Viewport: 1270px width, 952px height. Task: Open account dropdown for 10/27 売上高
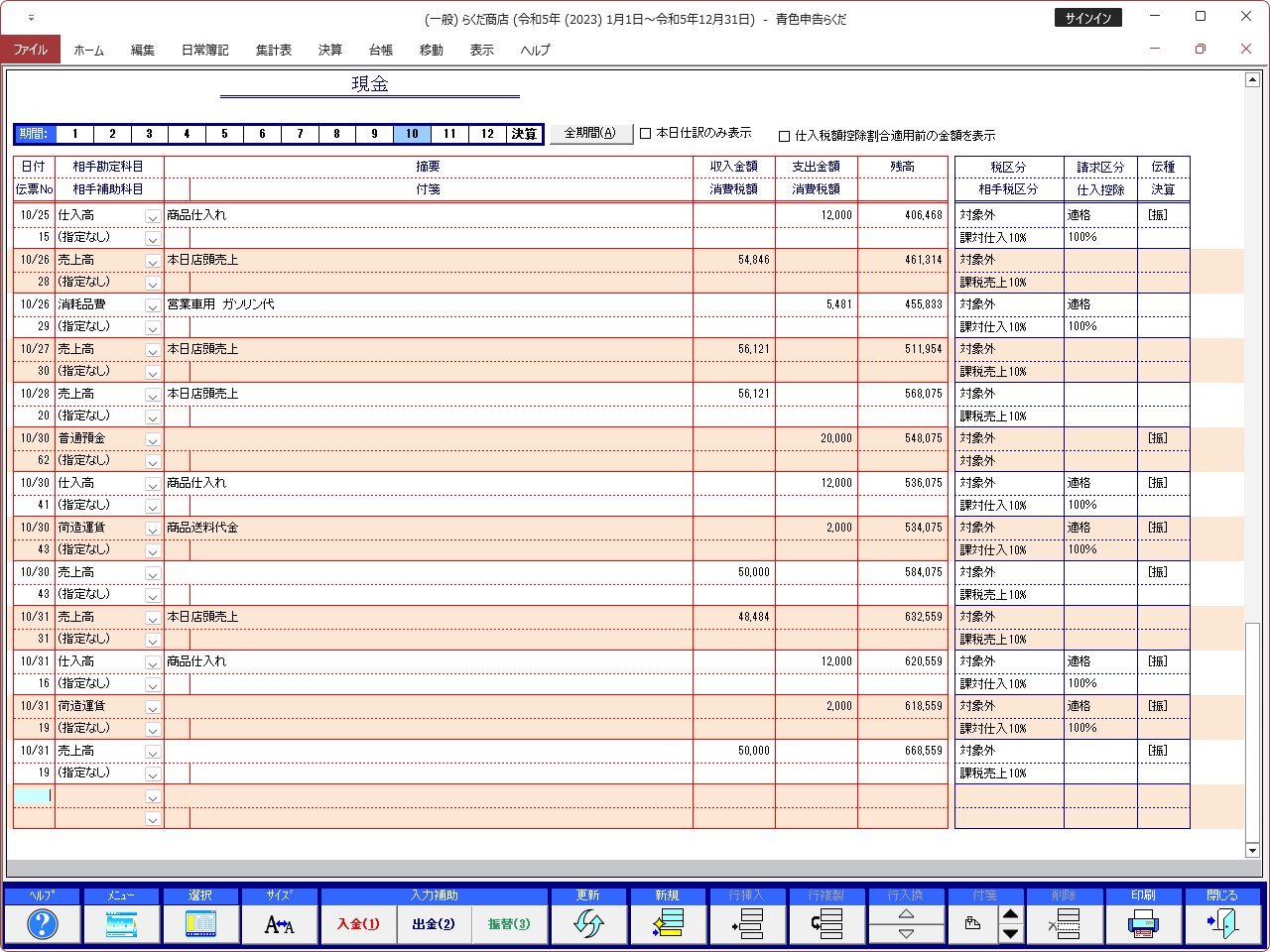[x=153, y=349]
